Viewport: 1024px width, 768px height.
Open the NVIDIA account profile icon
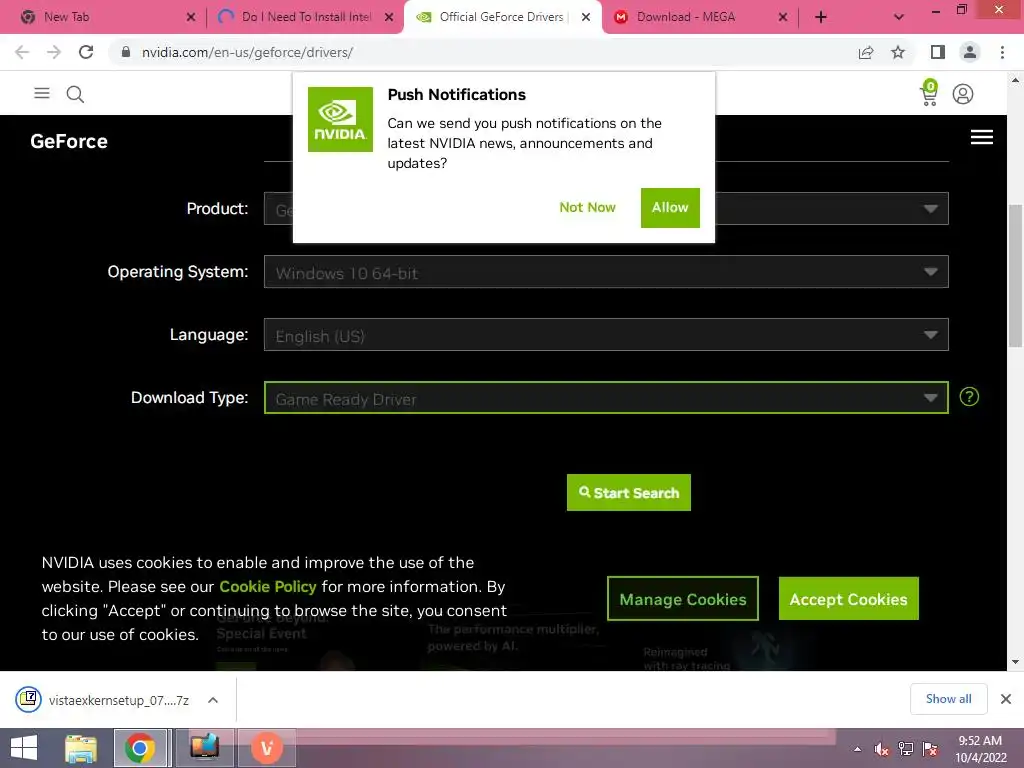point(963,94)
